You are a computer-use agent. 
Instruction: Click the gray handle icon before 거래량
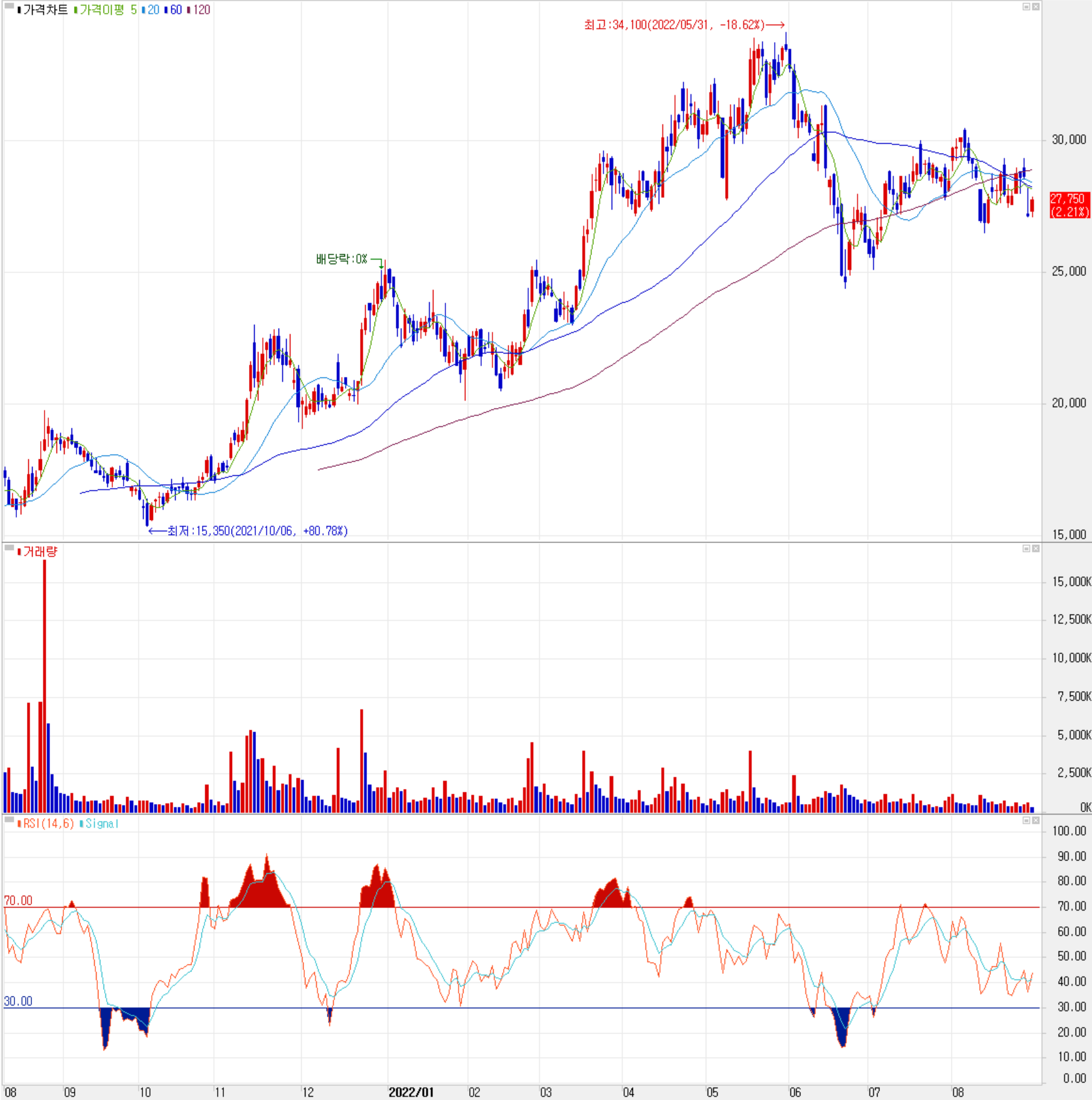[9, 549]
